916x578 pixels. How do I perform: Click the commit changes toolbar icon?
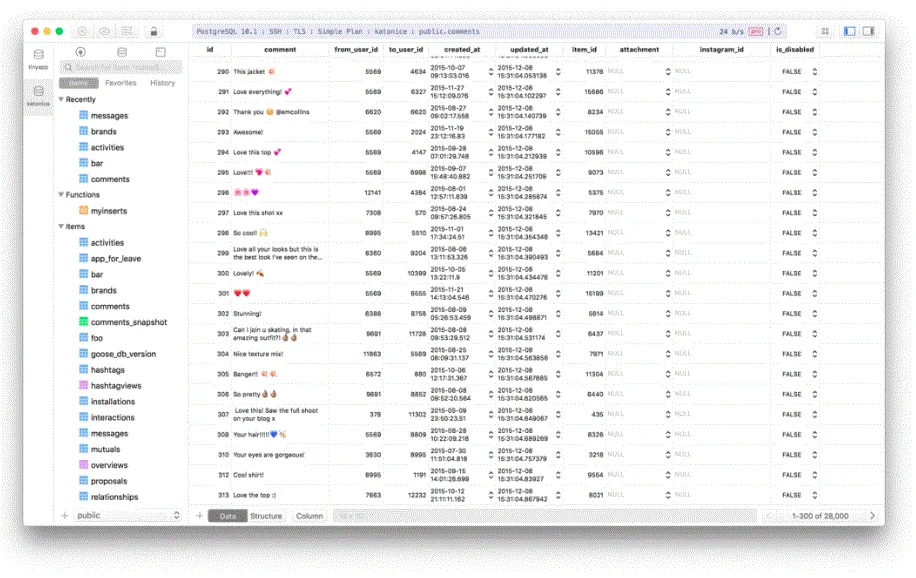point(127,32)
